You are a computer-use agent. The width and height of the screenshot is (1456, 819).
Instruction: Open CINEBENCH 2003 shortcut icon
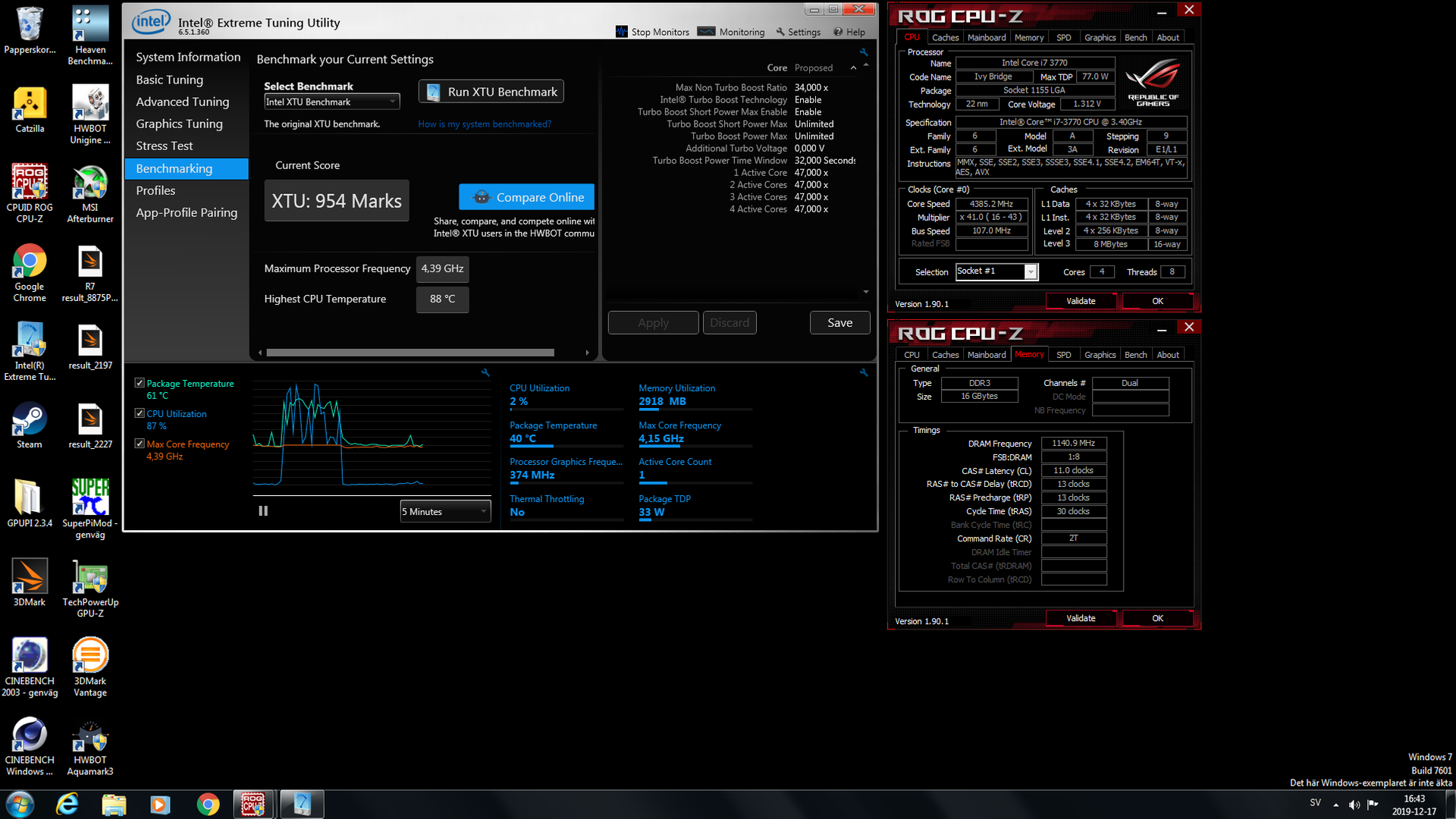(x=30, y=667)
